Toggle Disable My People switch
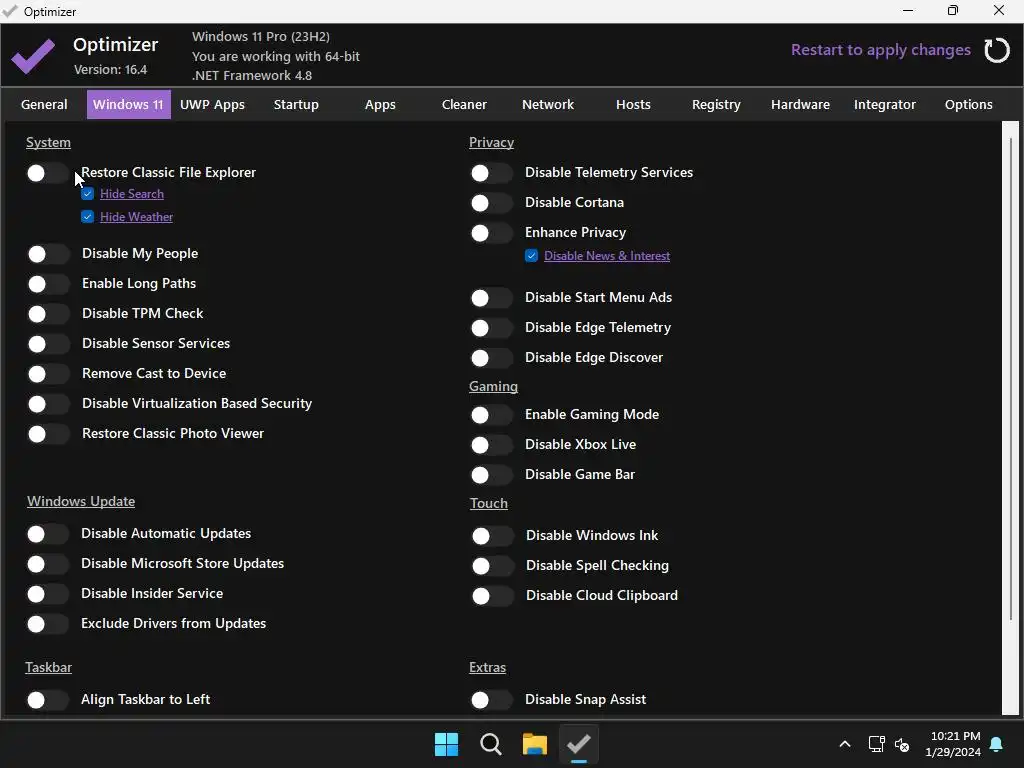 point(48,254)
